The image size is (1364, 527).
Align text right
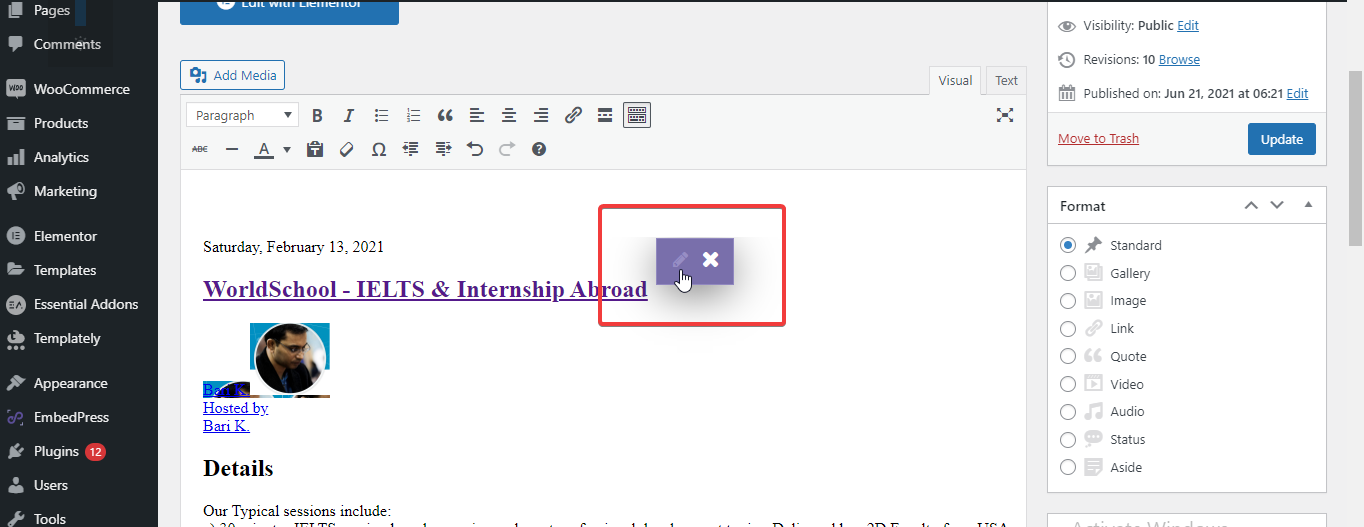[x=541, y=115]
